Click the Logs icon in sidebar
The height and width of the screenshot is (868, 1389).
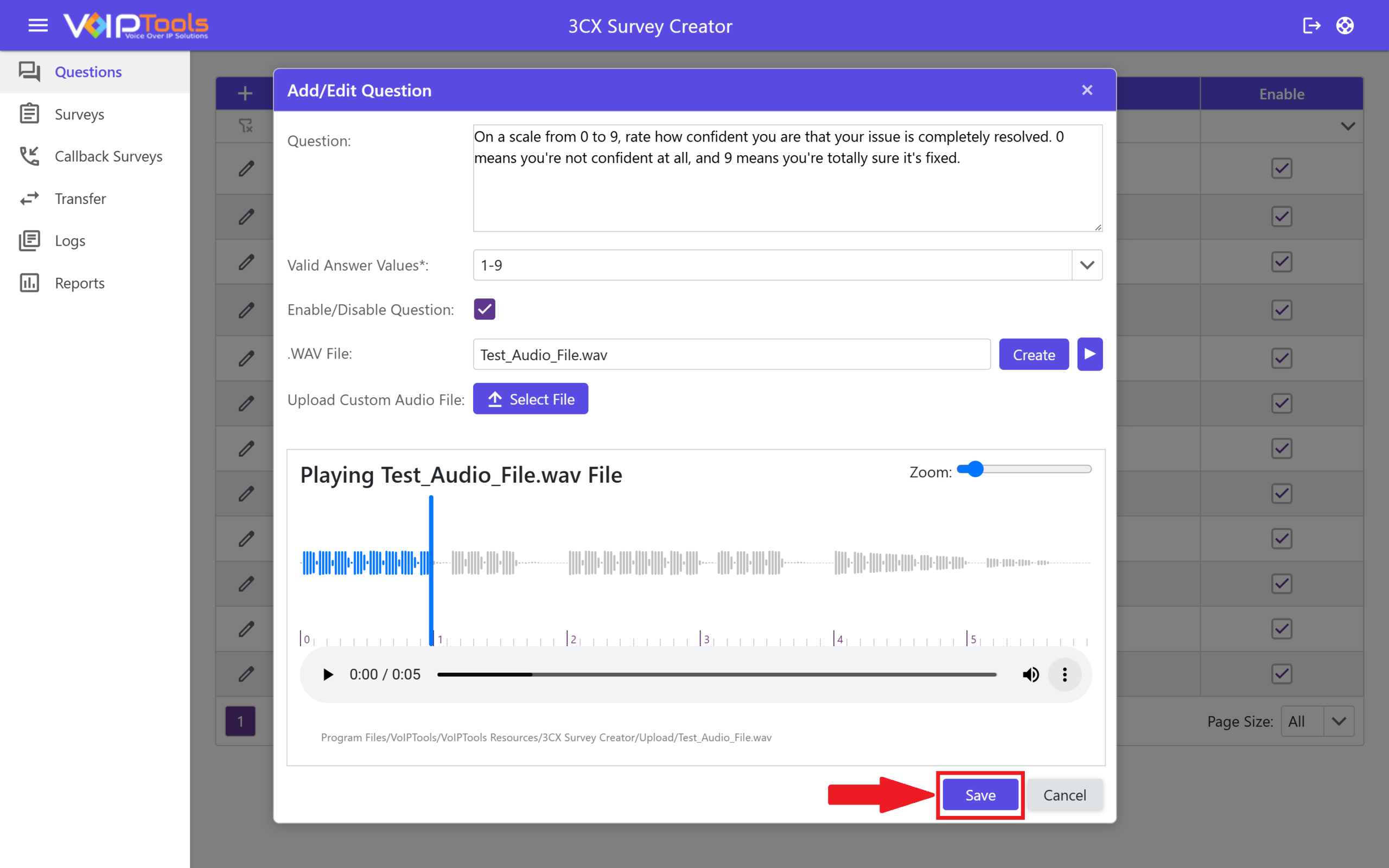click(x=29, y=240)
